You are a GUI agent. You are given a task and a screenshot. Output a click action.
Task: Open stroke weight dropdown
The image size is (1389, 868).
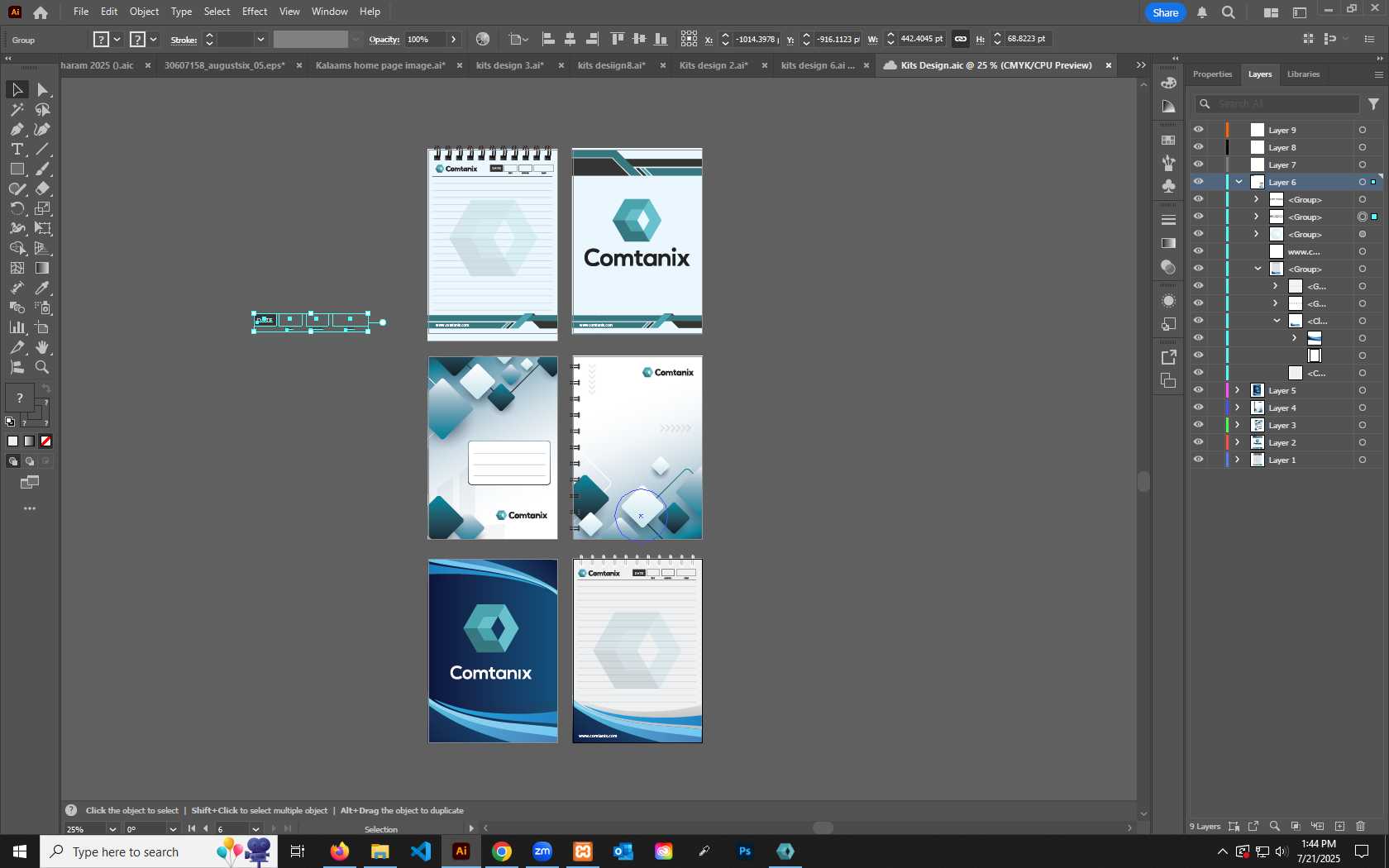(260, 39)
